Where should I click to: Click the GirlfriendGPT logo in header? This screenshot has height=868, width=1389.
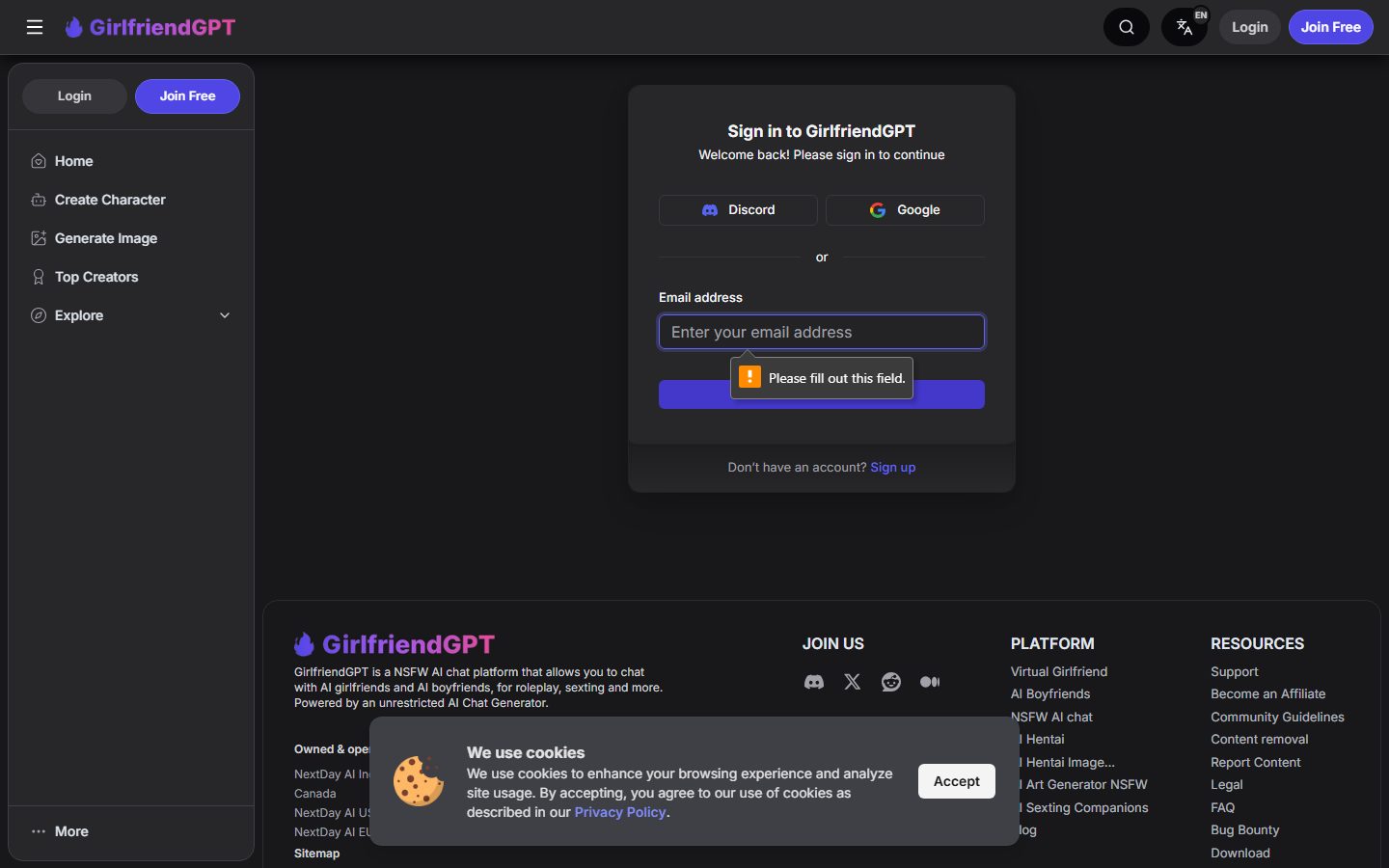point(150,27)
